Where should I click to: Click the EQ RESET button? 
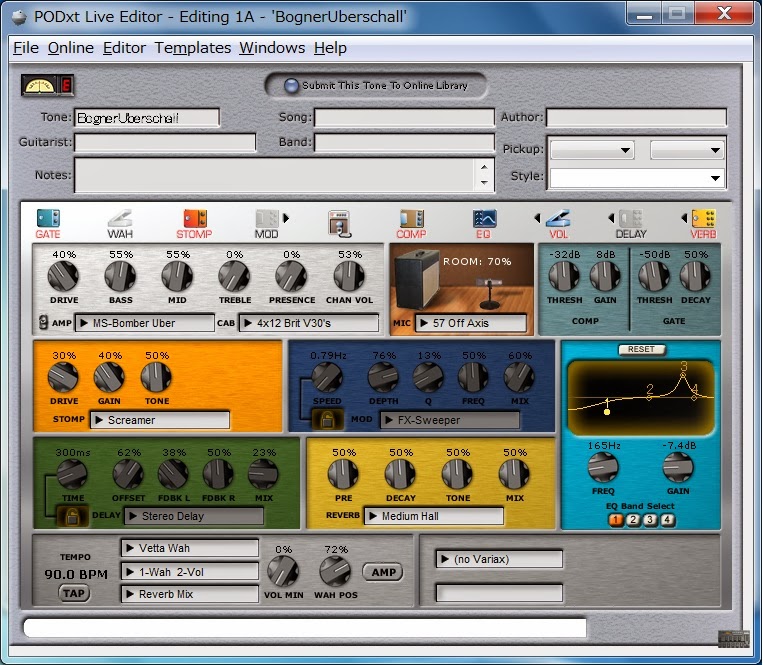[x=641, y=349]
